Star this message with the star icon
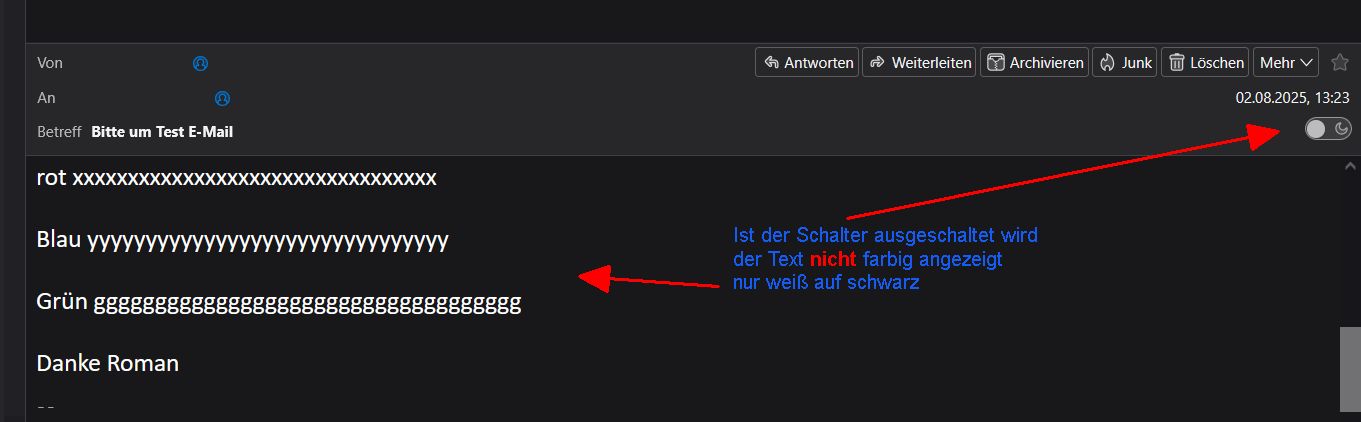The image size is (1361, 422). click(1340, 62)
